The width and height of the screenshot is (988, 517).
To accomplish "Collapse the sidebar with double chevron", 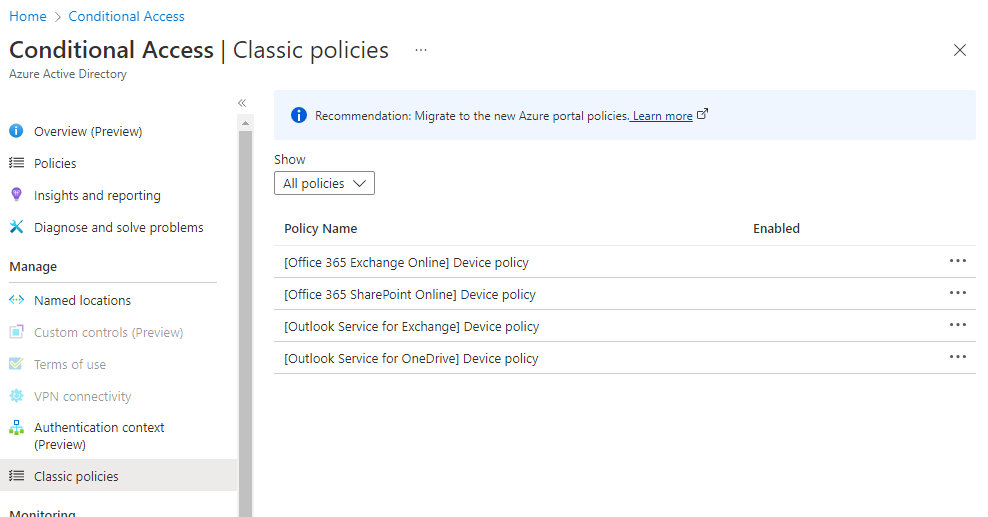I will [x=242, y=103].
